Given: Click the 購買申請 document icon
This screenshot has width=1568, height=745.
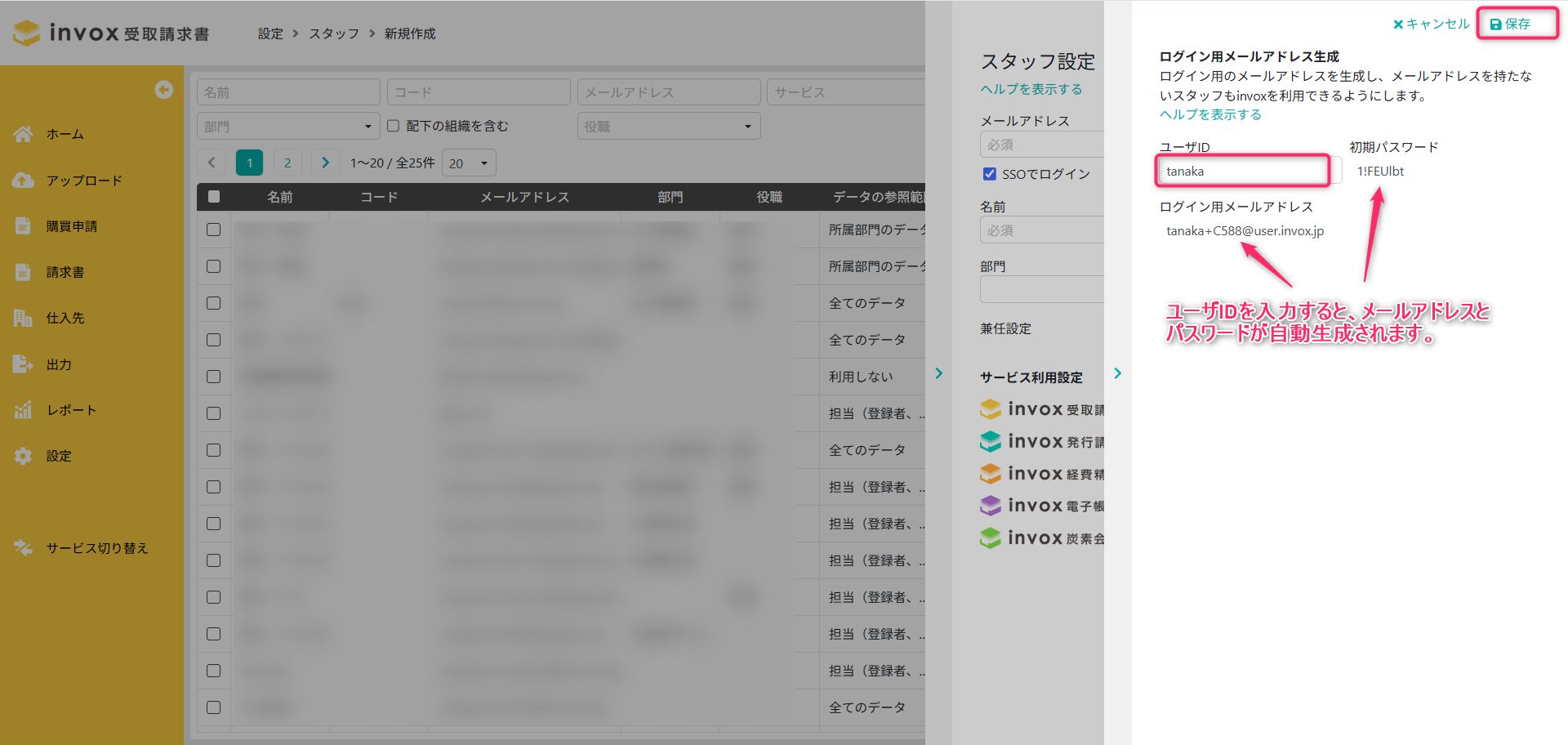Looking at the screenshot, I should (x=23, y=226).
